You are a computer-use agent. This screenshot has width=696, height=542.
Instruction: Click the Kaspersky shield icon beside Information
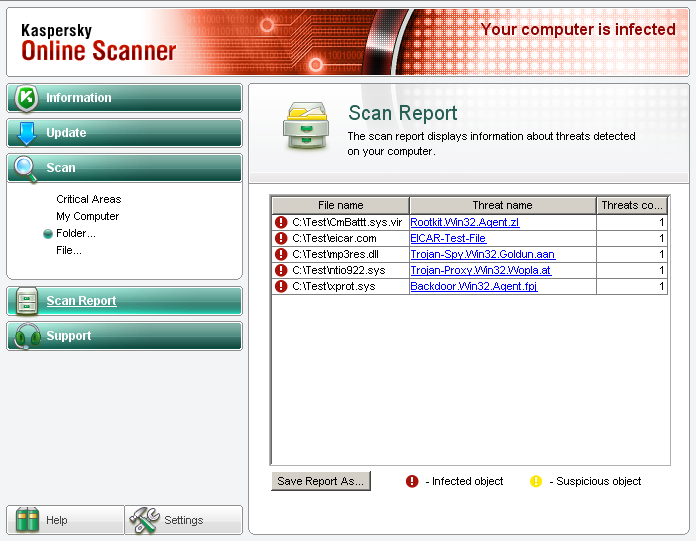coord(26,98)
